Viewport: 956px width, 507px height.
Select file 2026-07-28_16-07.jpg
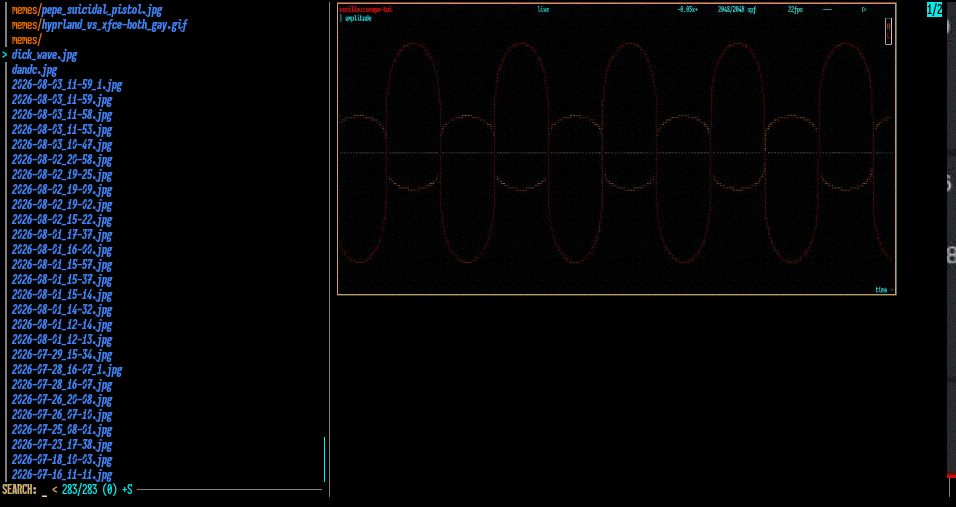click(62, 385)
